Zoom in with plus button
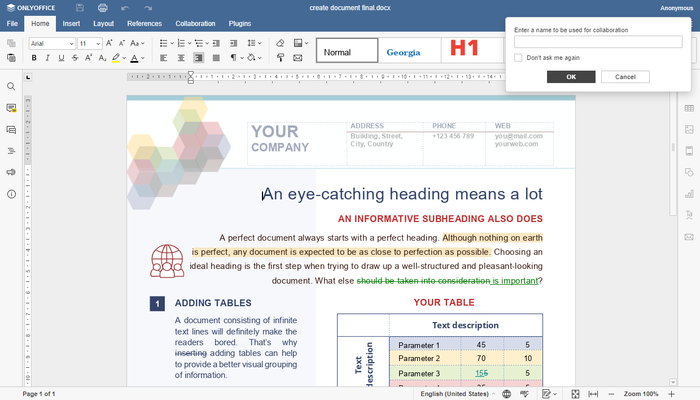This screenshot has height=400, width=700. pyautogui.click(x=671, y=394)
